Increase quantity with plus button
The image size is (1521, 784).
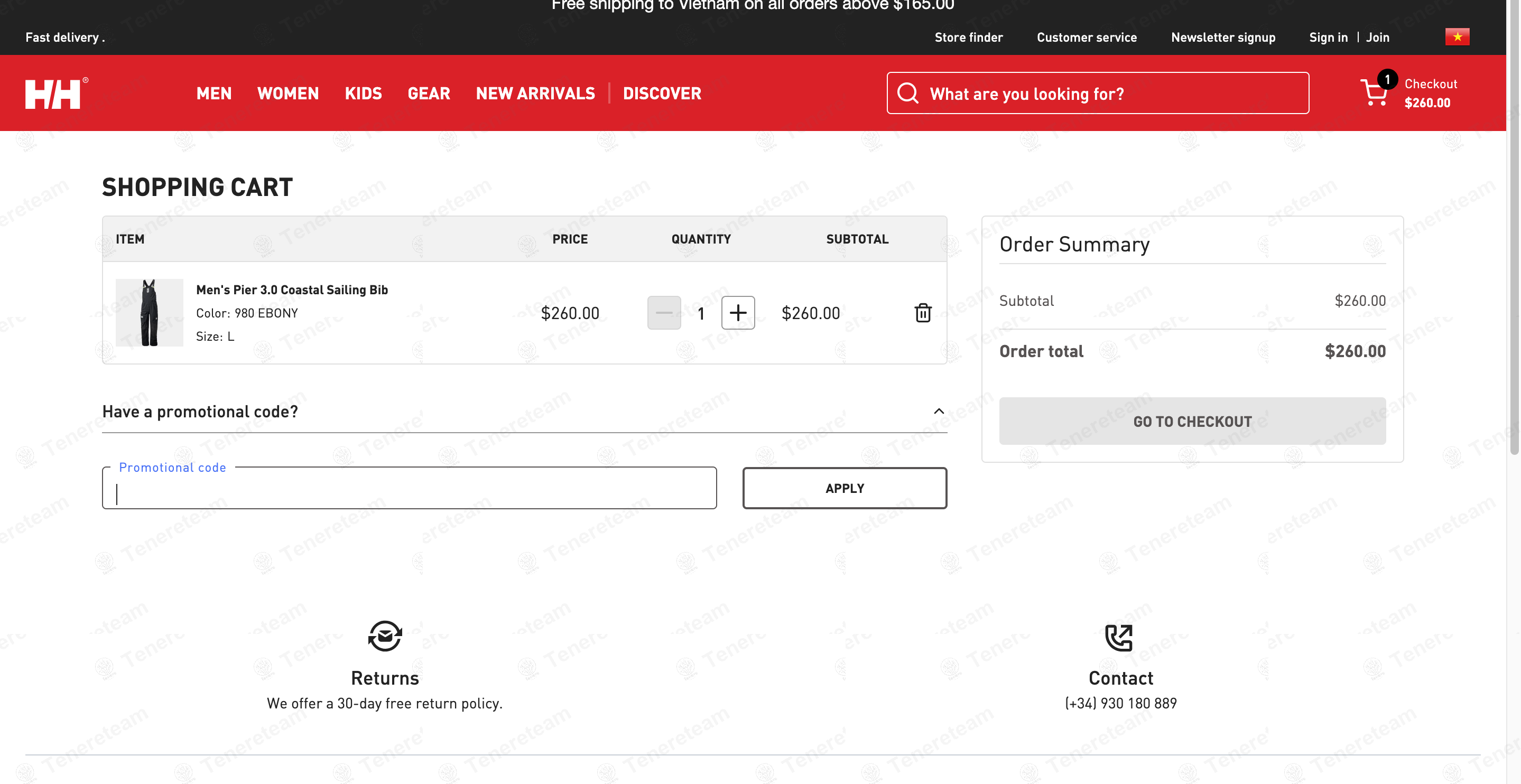738,313
